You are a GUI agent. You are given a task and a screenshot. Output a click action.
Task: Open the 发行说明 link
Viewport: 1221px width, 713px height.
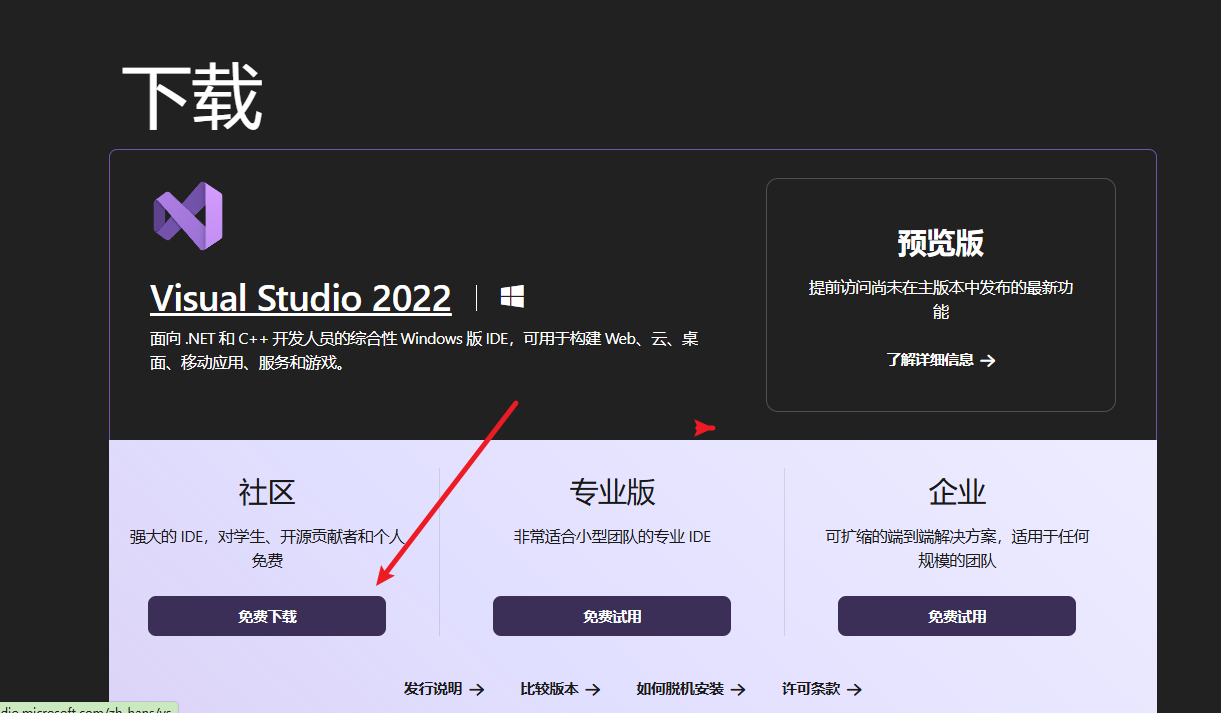pyautogui.click(x=444, y=689)
